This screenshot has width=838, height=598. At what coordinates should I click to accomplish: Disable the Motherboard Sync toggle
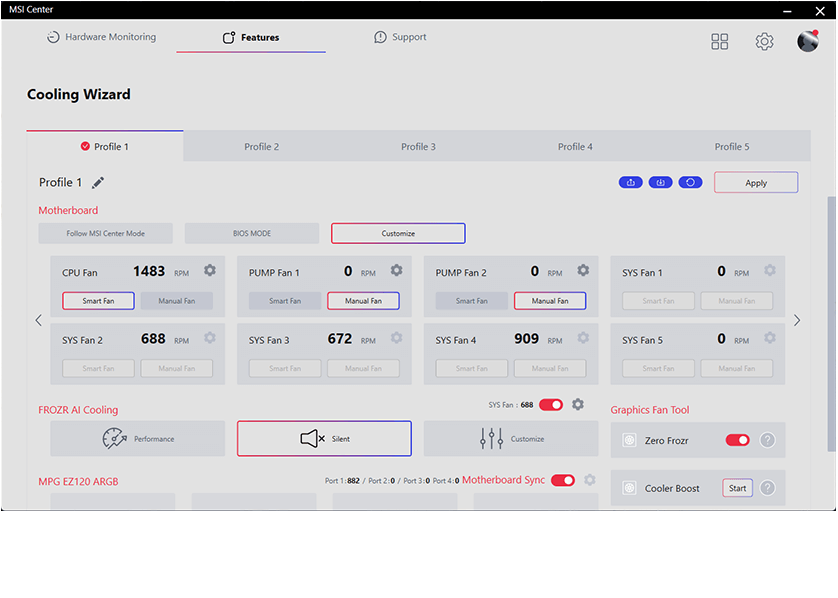pos(563,480)
